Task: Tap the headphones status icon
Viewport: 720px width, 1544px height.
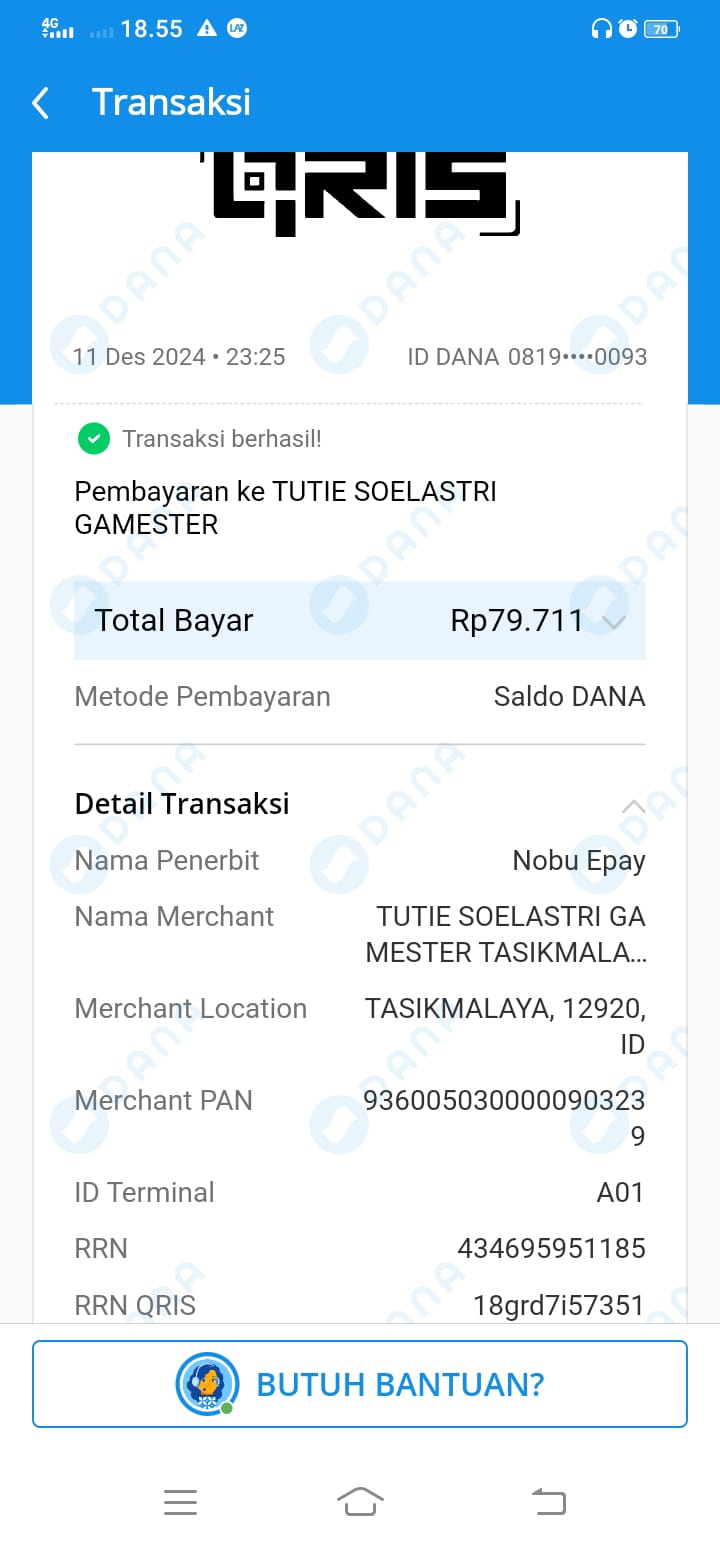Action: click(x=601, y=29)
